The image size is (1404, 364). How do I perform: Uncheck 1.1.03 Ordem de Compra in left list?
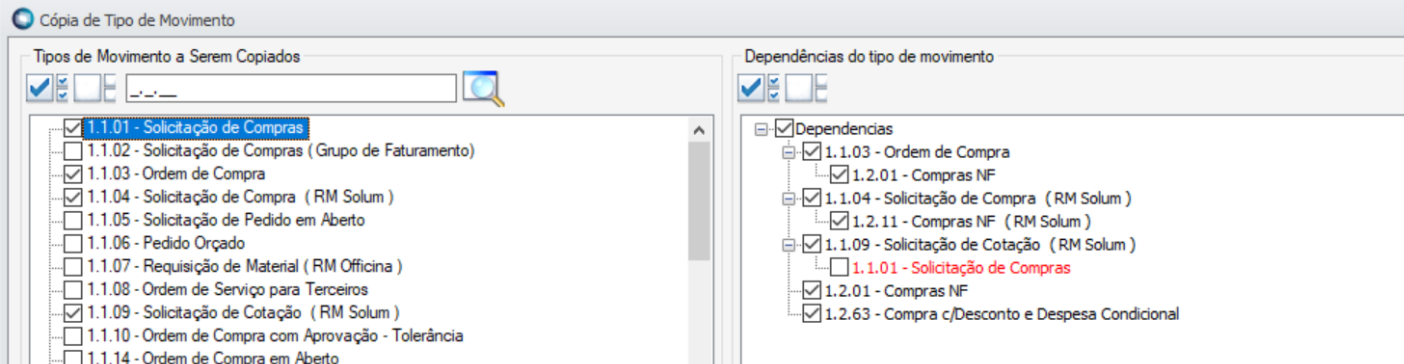tap(73, 175)
